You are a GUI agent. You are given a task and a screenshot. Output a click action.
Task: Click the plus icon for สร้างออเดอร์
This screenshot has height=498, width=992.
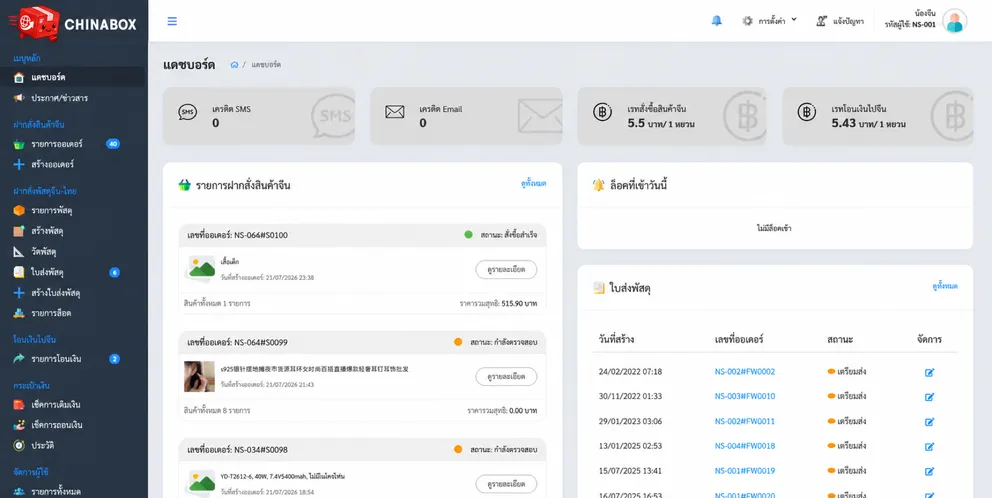[x=19, y=165]
